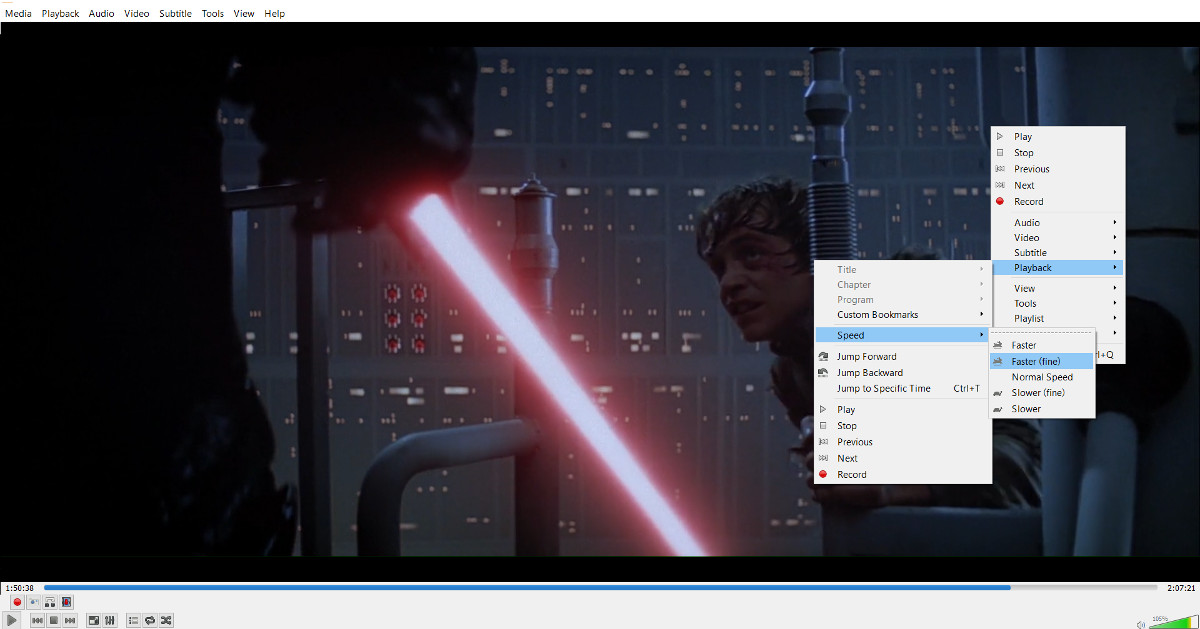Image resolution: width=1200 pixels, height=629 pixels.
Task: Expand View submenu in the context menu
Action: click(x=1058, y=288)
